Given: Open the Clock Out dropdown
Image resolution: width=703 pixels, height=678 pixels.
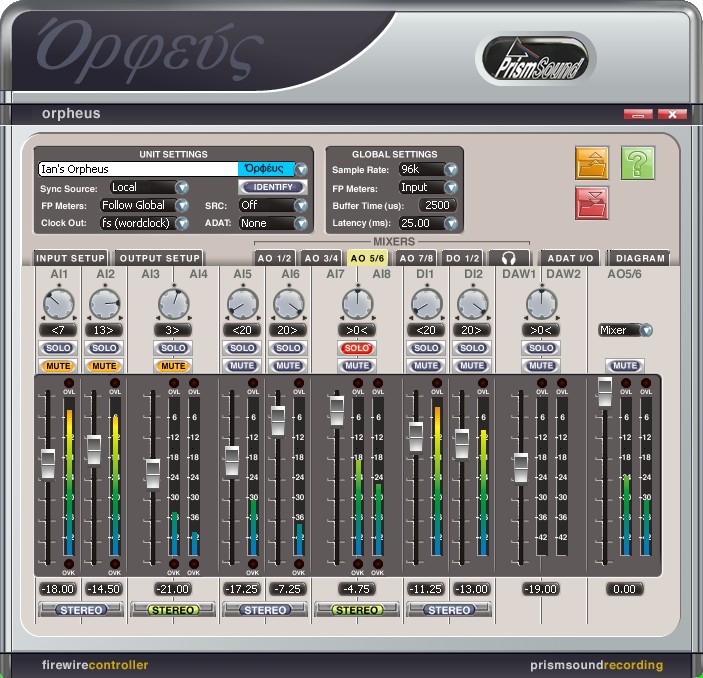Looking at the screenshot, I should (x=182, y=223).
